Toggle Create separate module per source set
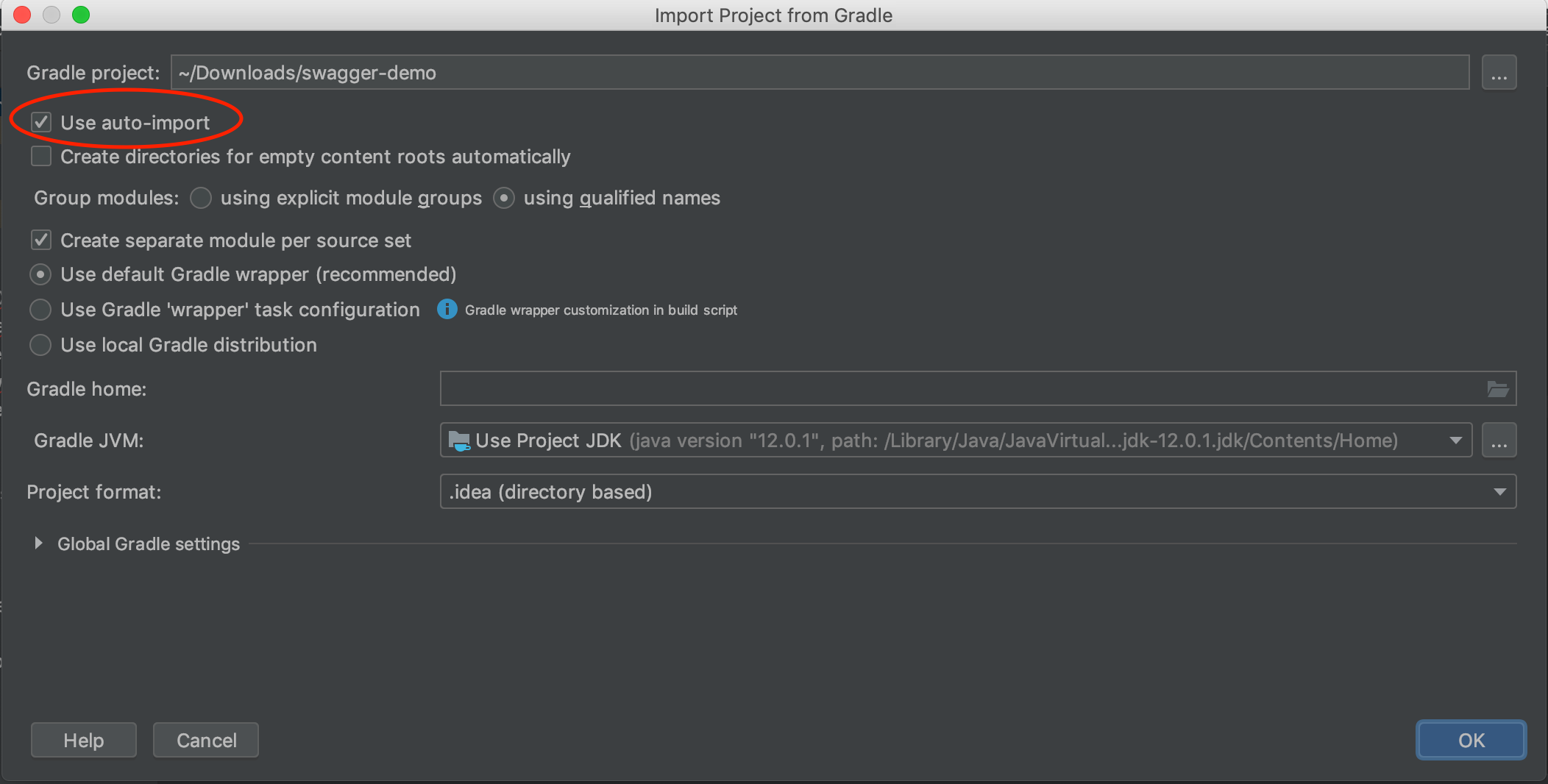Image resolution: width=1548 pixels, height=784 pixels. click(x=41, y=240)
